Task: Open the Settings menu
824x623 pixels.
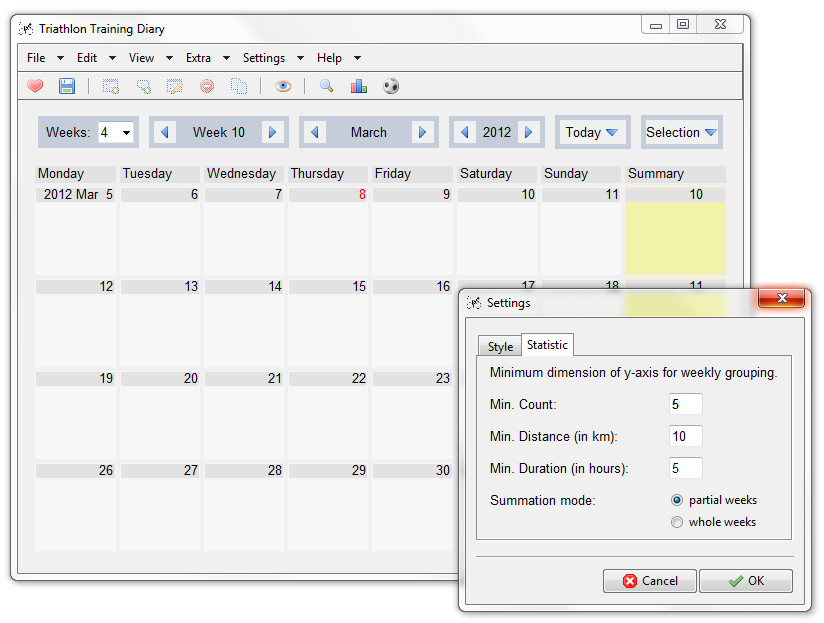Action: click(264, 58)
